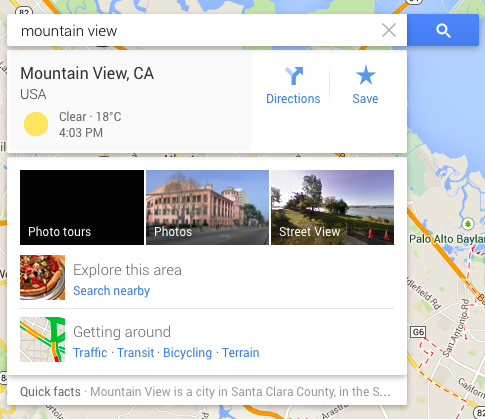
Task: Open the Street View thumbnail
Action: (x=332, y=207)
